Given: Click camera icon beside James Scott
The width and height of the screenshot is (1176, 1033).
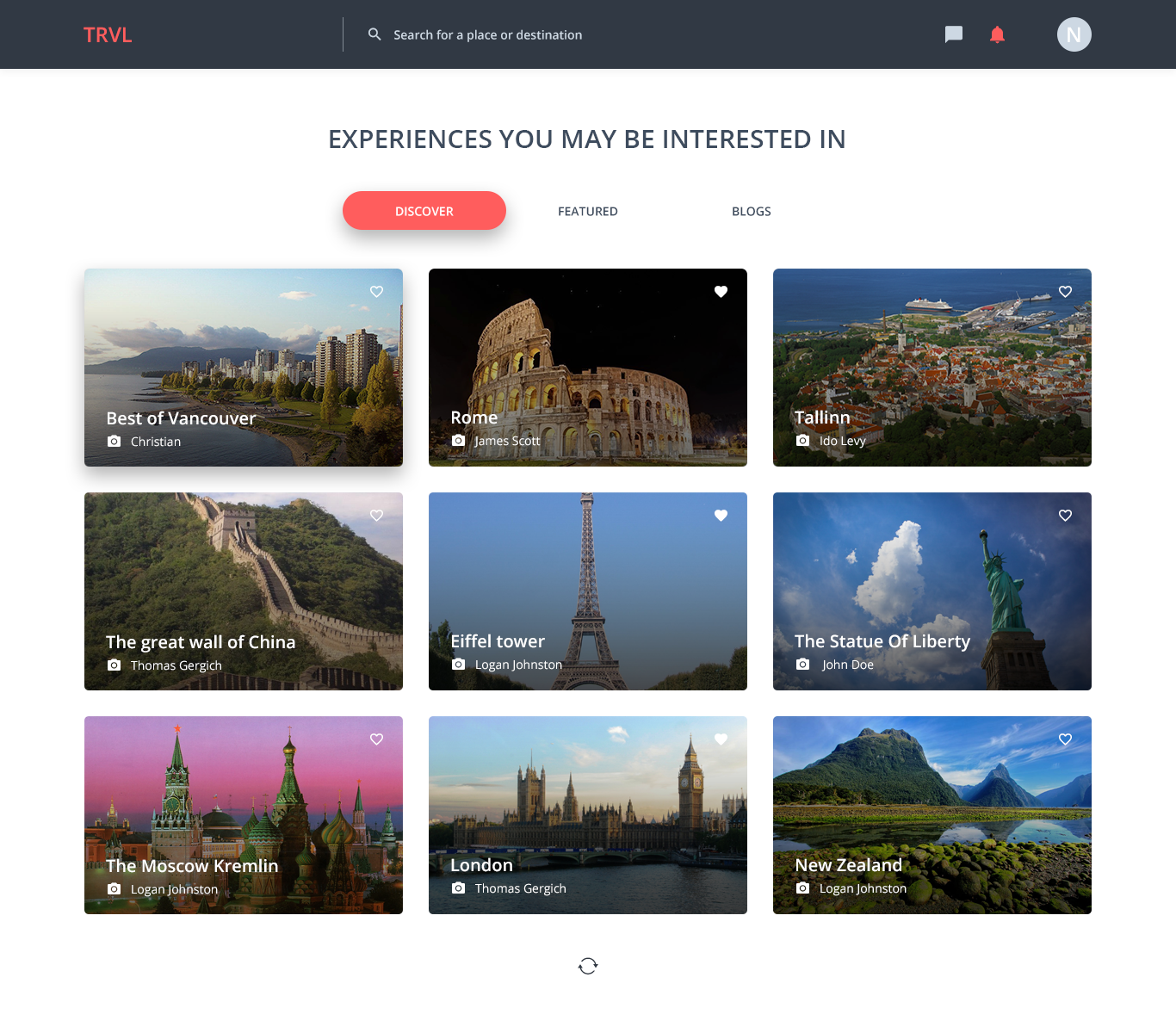Looking at the screenshot, I should [458, 441].
